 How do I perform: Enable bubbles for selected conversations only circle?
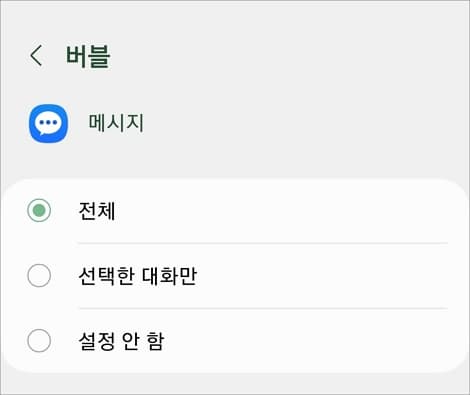tap(39, 275)
